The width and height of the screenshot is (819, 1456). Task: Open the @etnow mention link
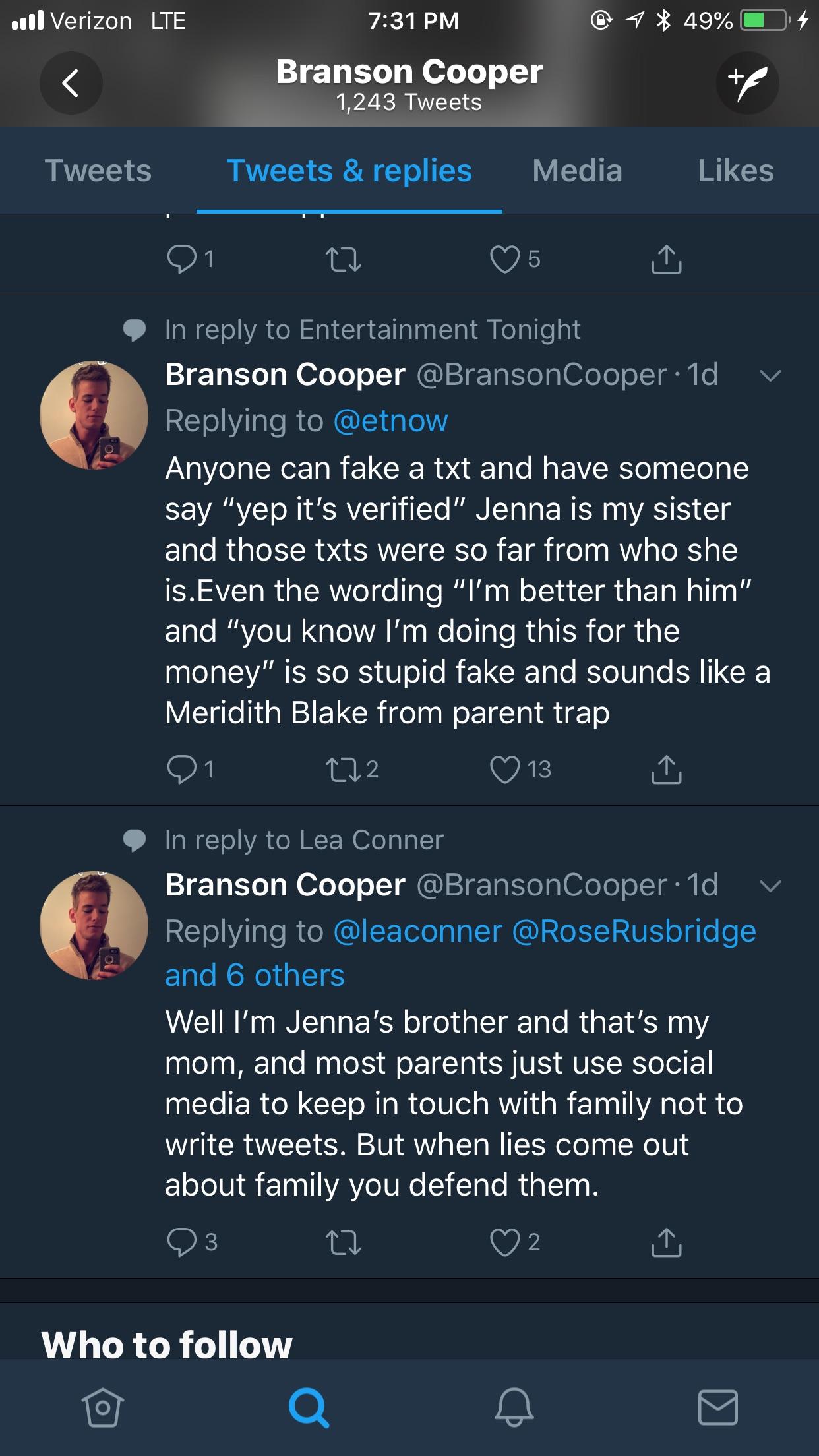tap(391, 421)
